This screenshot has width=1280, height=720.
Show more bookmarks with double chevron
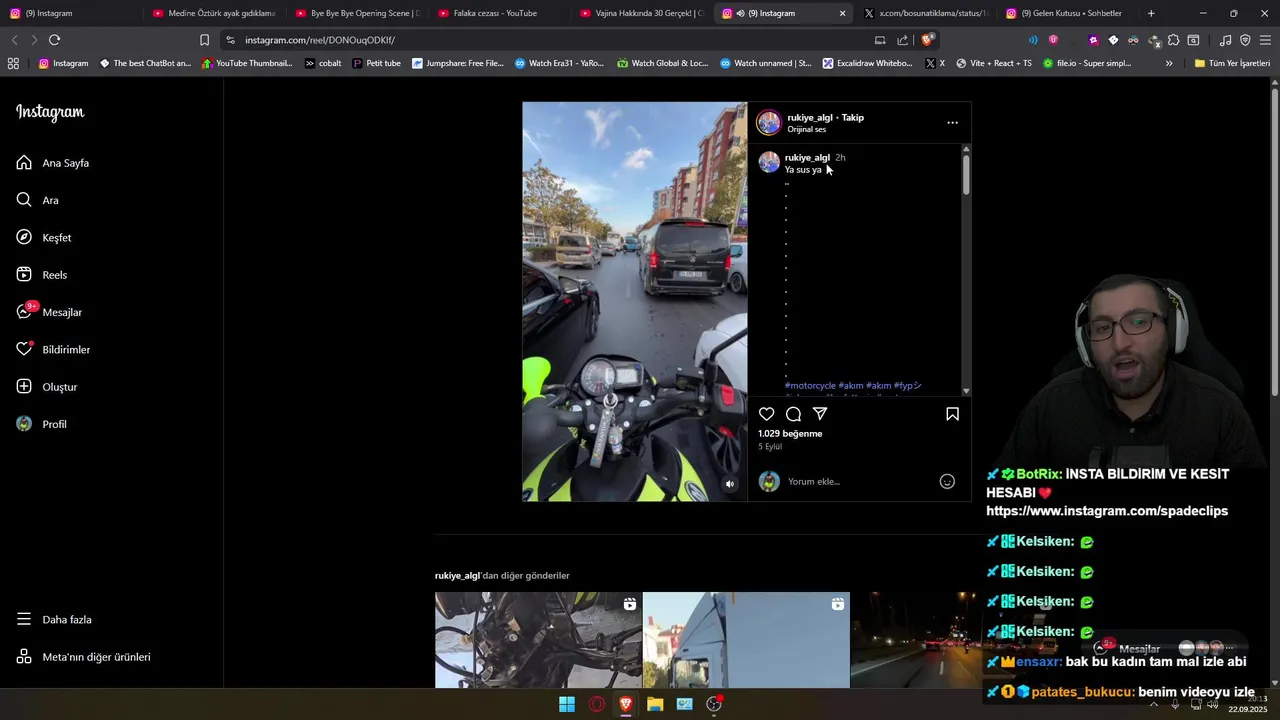pos(1169,63)
